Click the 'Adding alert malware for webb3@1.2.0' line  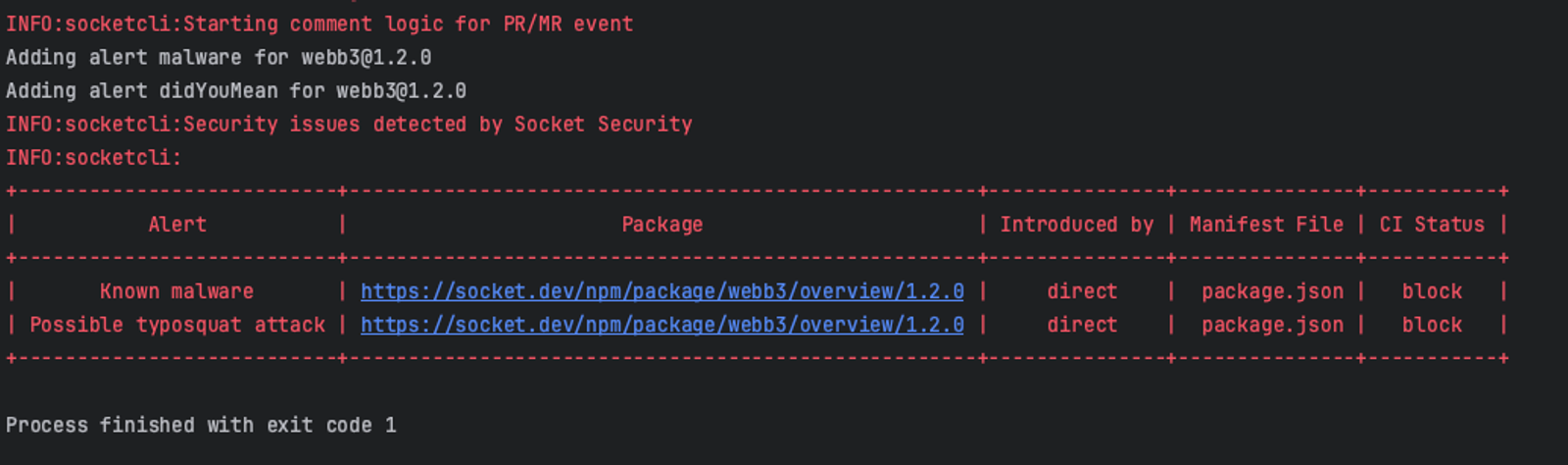click(x=219, y=58)
